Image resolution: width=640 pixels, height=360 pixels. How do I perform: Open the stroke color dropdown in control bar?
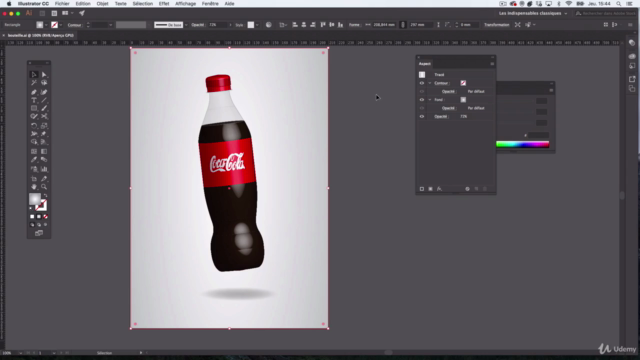pyautogui.click(x=61, y=25)
